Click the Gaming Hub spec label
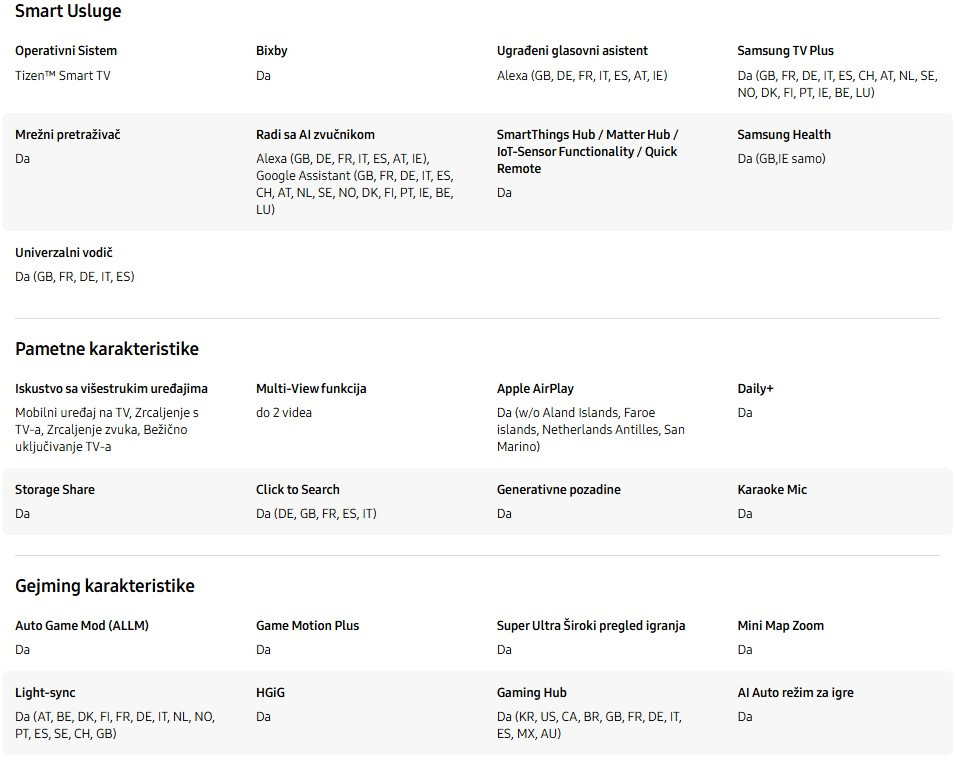Viewport: 955px width, 760px height. click(x=531, y=693)
